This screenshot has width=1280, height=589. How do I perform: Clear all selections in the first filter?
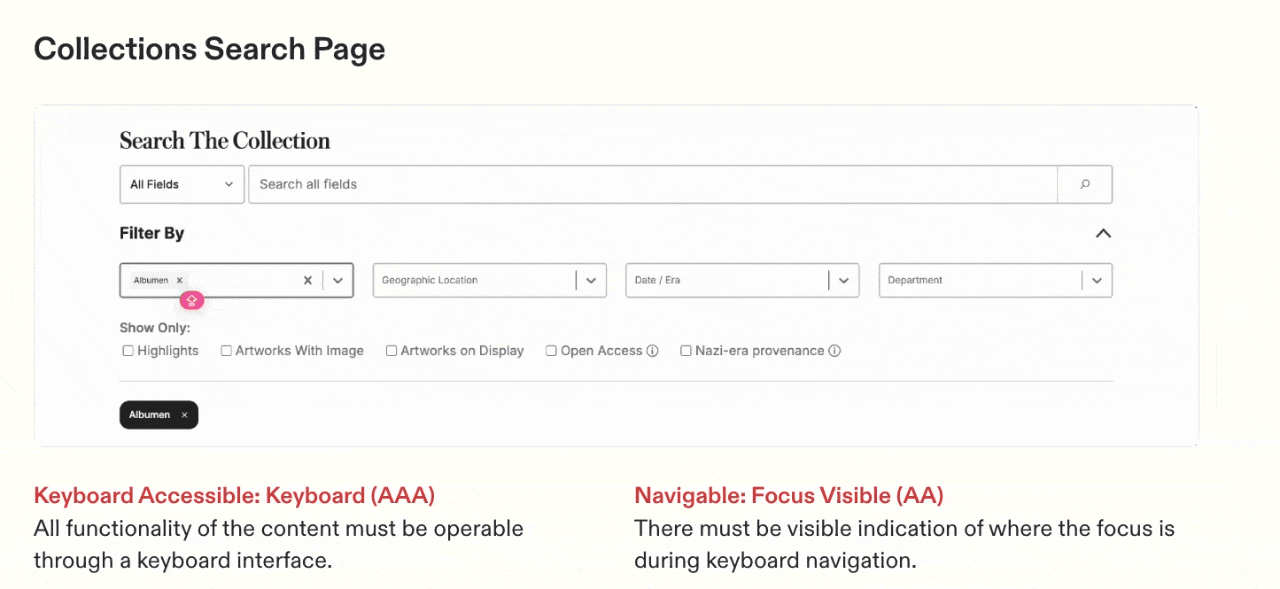pos(308,281)
